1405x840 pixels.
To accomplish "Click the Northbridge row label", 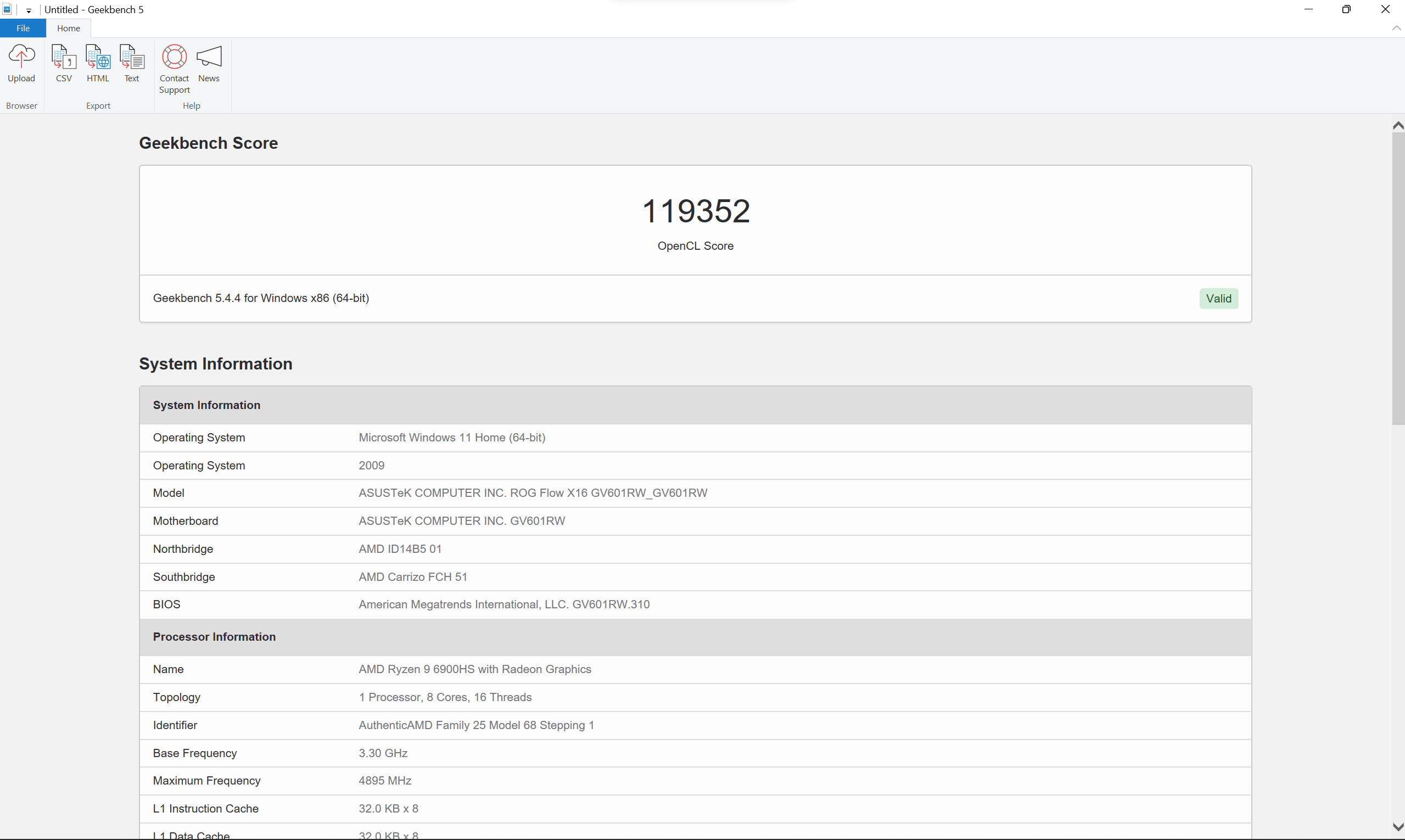I will pos(183,548).
